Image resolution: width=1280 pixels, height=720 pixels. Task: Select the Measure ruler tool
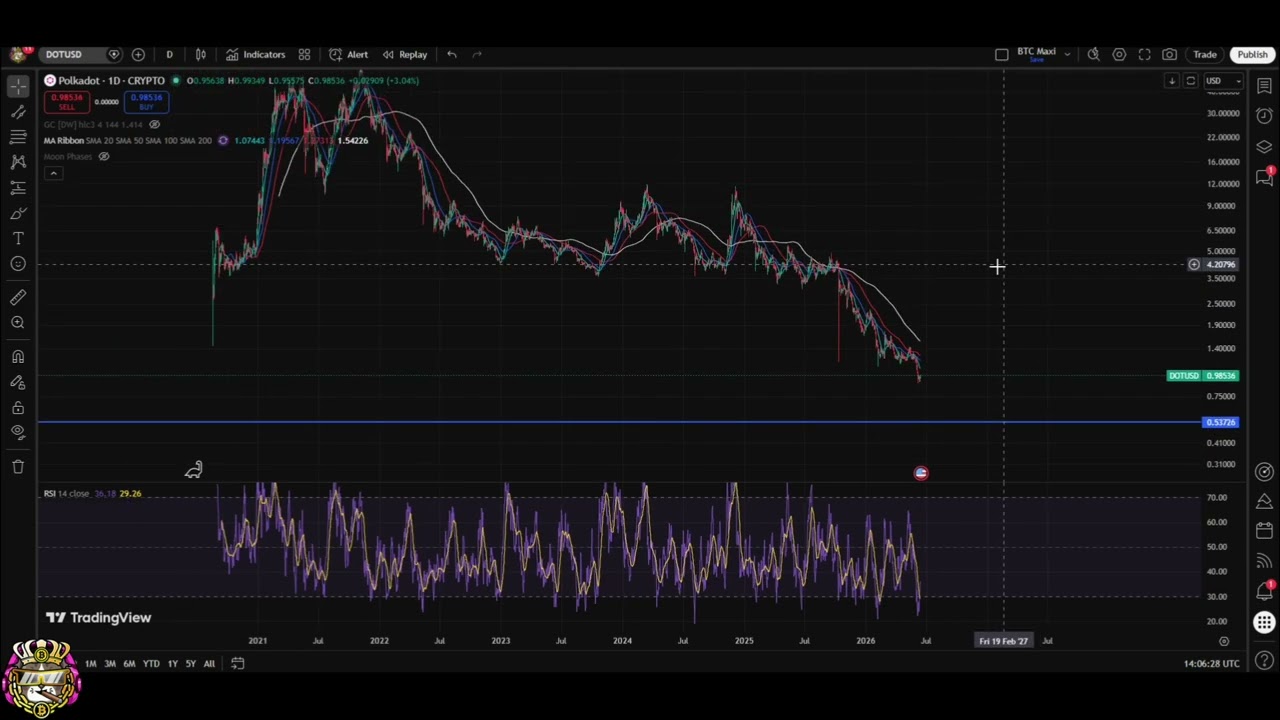(18, 297)
